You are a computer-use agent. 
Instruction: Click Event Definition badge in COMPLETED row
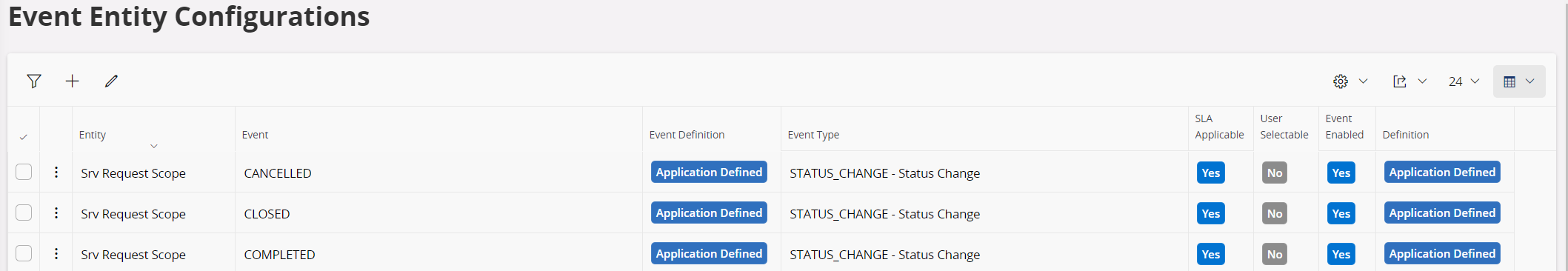(x=709, y=253)
